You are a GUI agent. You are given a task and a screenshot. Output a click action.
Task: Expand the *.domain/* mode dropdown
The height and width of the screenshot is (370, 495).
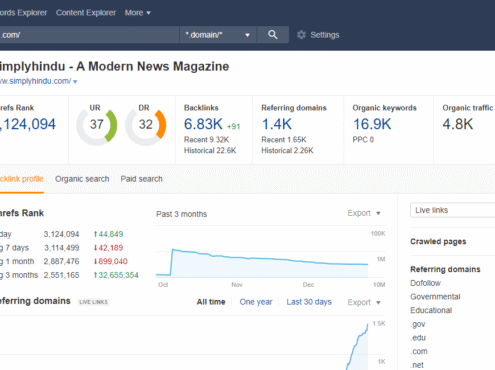[x=218, y=35]
